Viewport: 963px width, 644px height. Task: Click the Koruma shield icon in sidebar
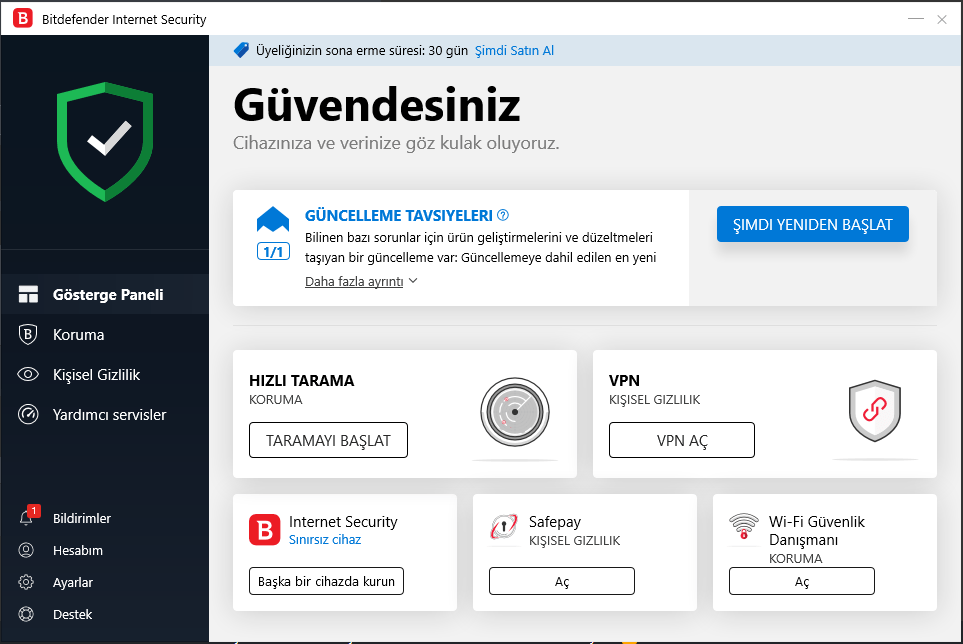coord(28,335)
